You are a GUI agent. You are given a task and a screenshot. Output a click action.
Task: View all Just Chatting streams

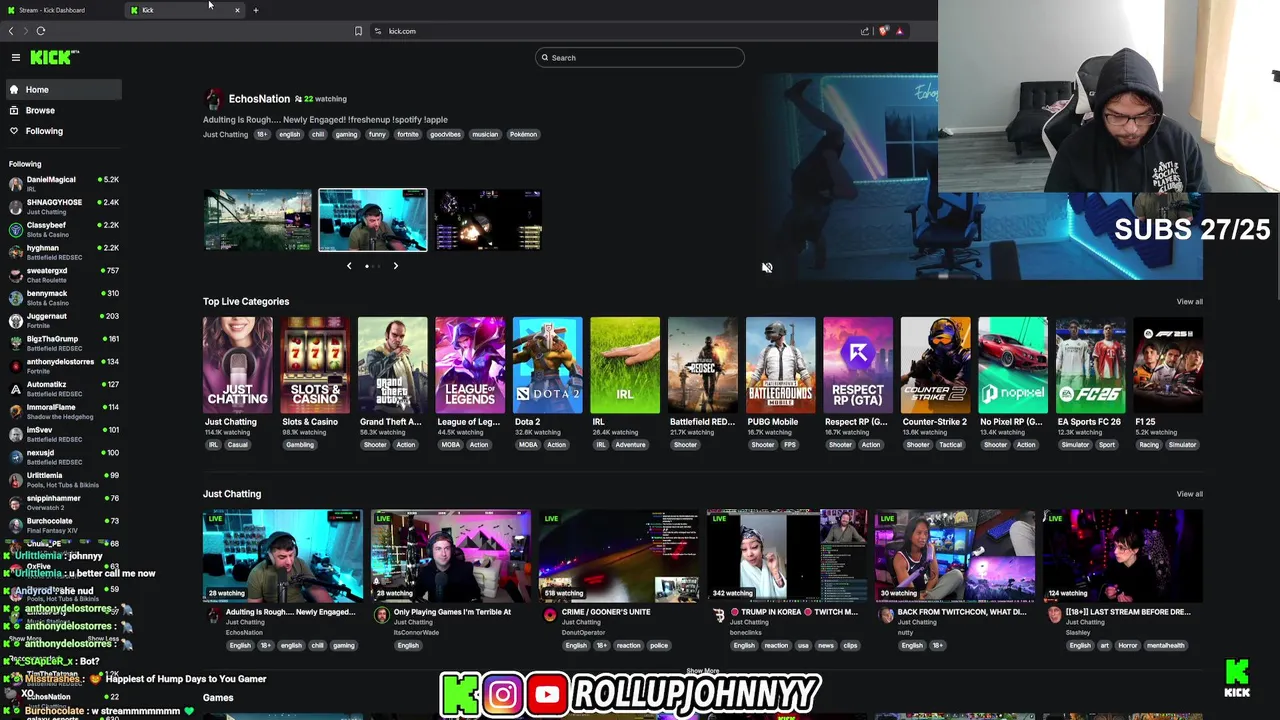[1189, 494]
